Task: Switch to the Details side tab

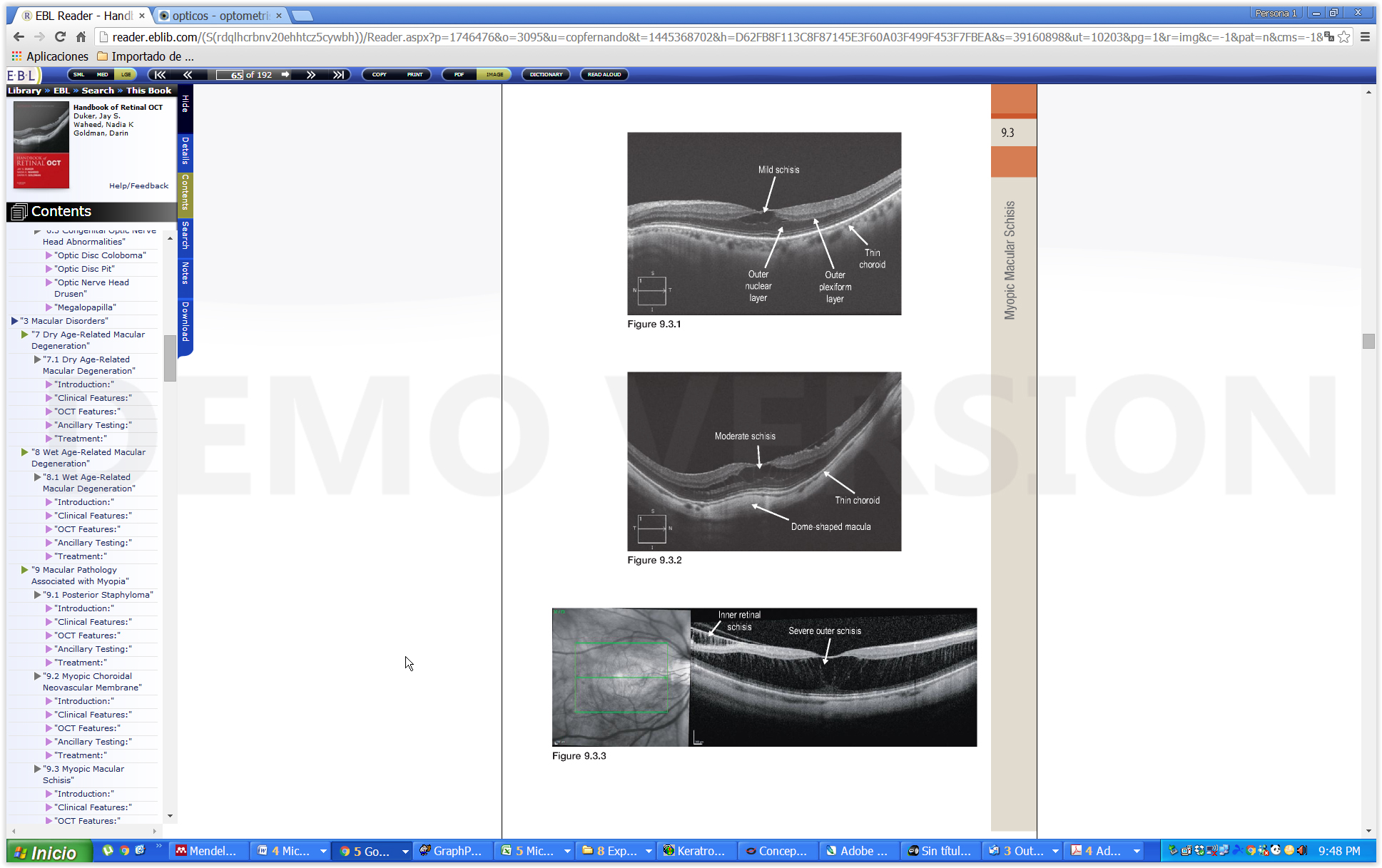Action: [x=185, y=150]
